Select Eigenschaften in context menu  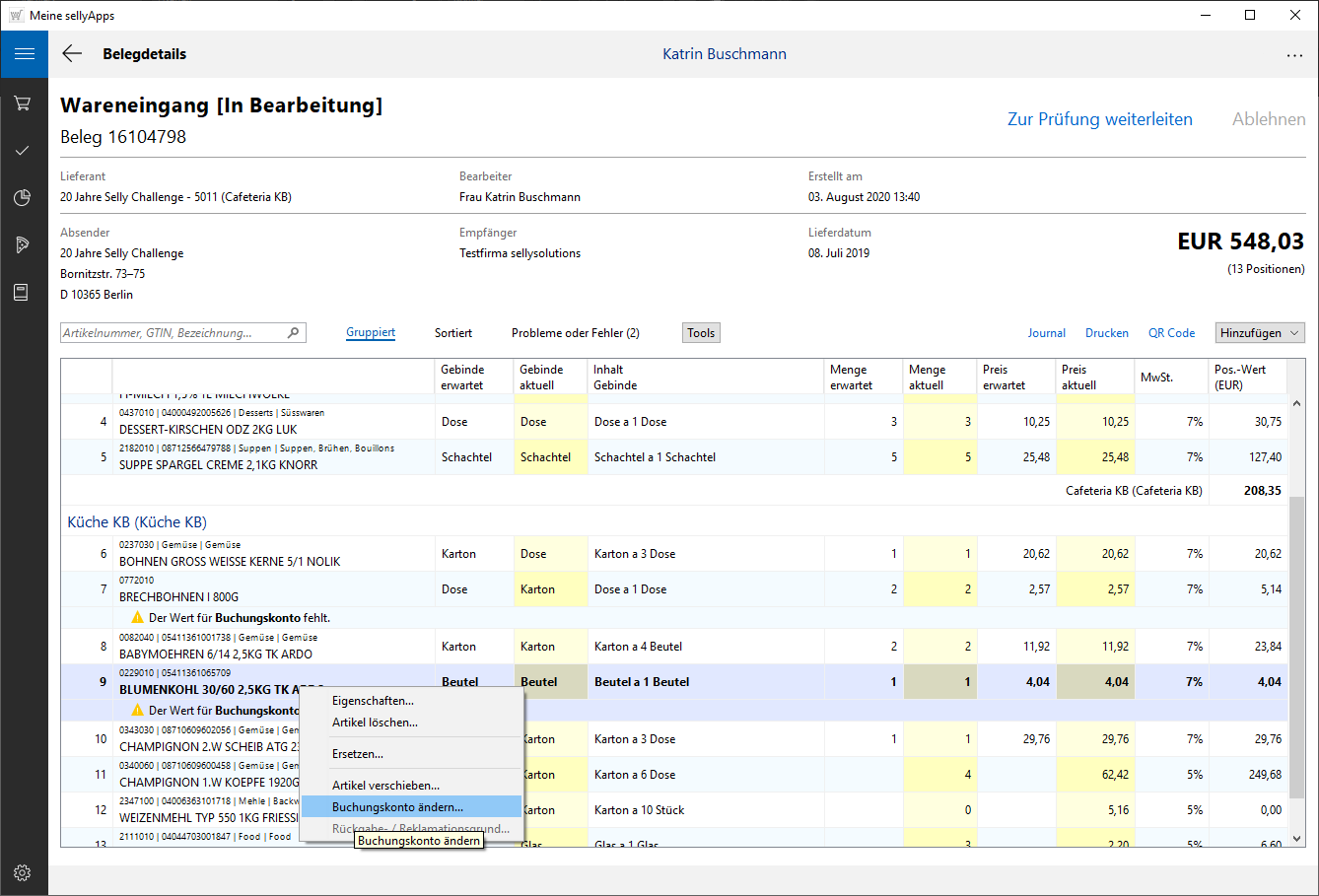373,701
